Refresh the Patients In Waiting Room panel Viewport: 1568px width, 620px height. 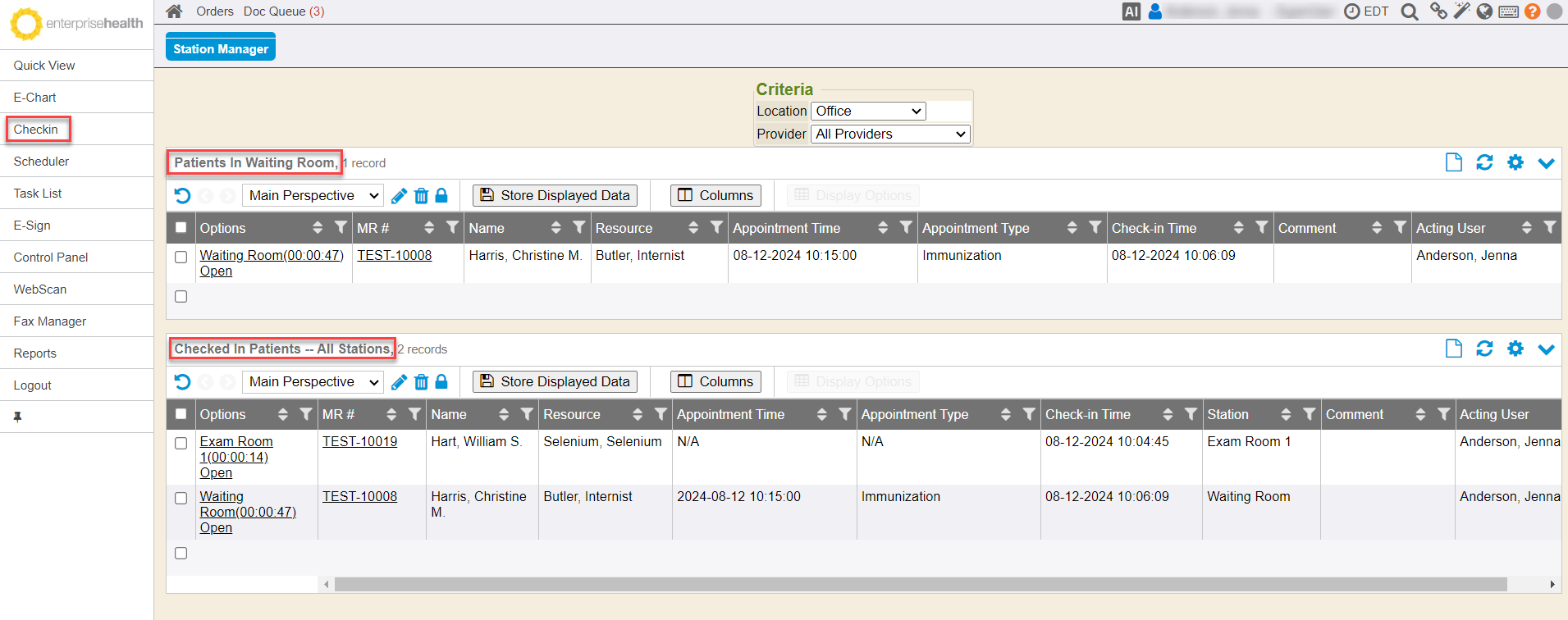1484,162
